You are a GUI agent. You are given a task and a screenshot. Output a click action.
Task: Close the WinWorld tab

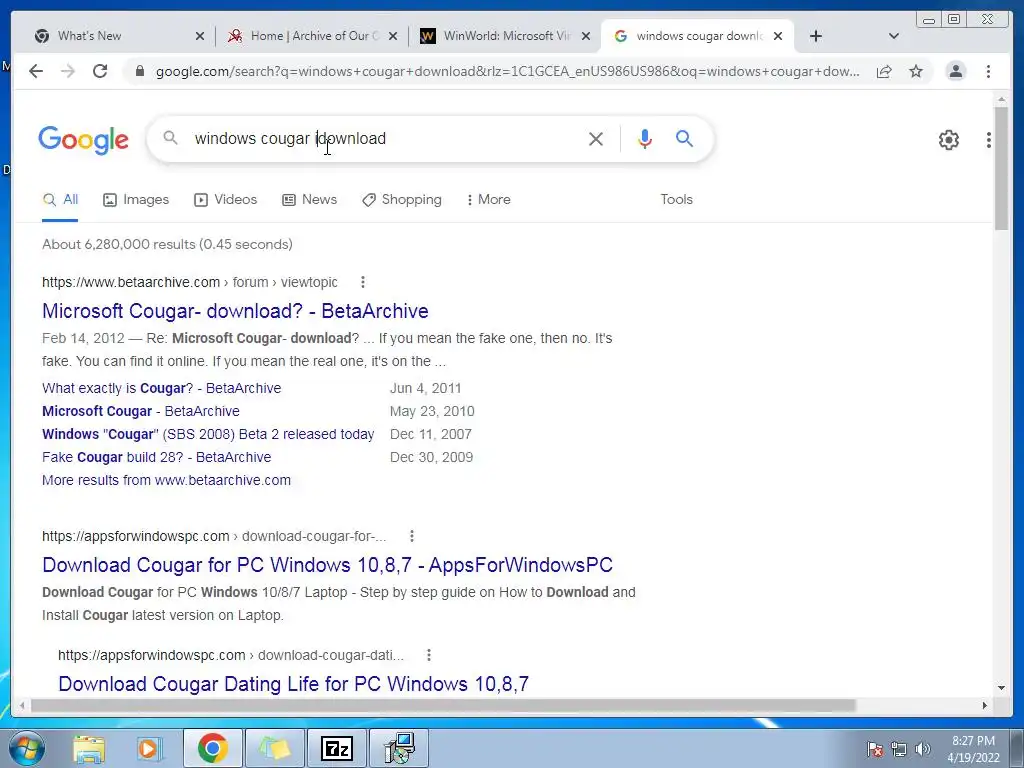tap(586, 37)
